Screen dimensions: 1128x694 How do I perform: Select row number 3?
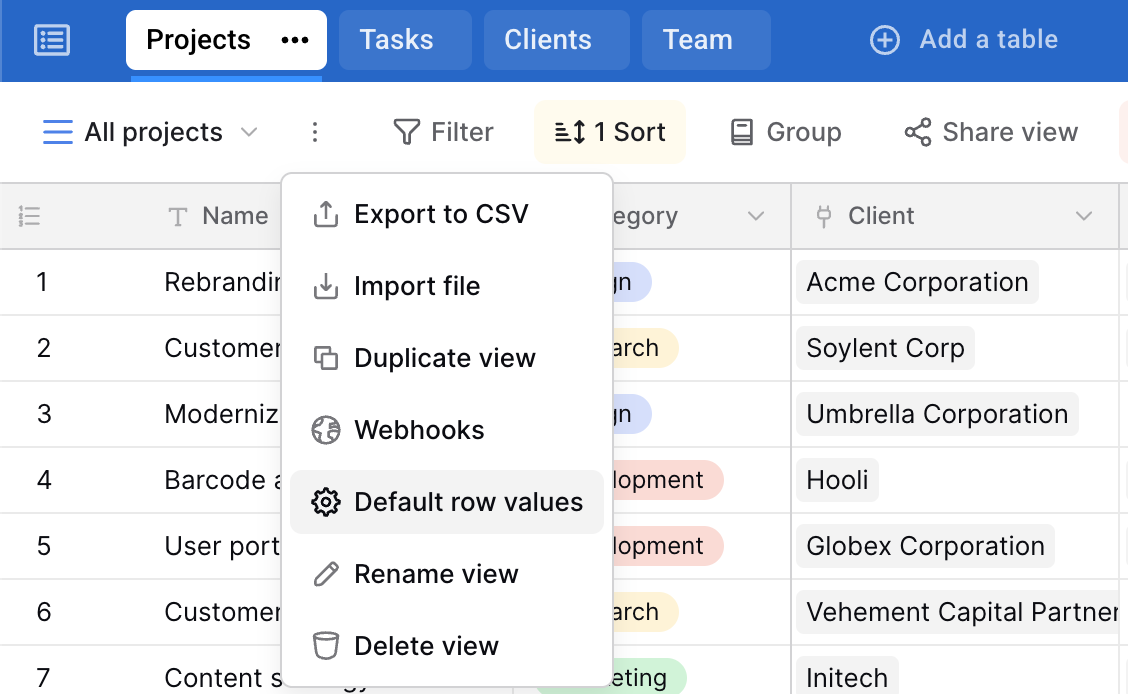(x=44, y=414)
